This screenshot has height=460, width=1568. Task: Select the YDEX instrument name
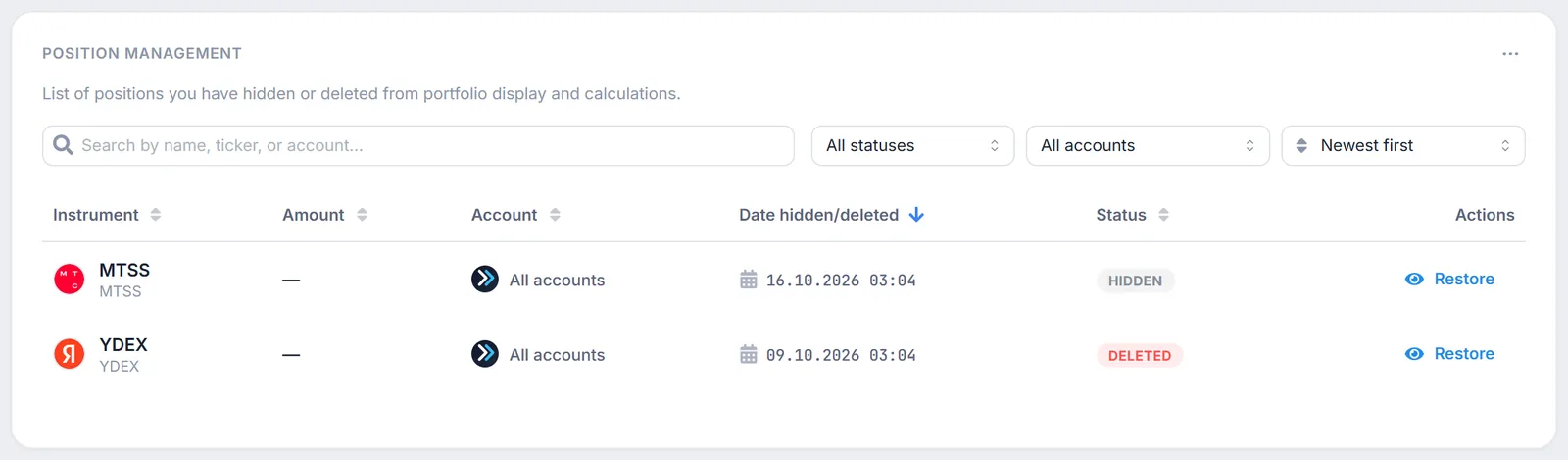click(123, 344)
